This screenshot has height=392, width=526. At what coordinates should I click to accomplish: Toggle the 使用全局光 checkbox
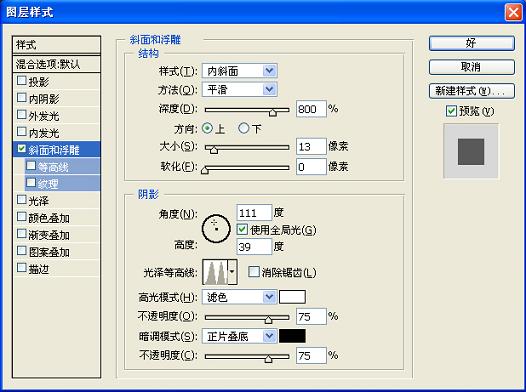(242, 229)
